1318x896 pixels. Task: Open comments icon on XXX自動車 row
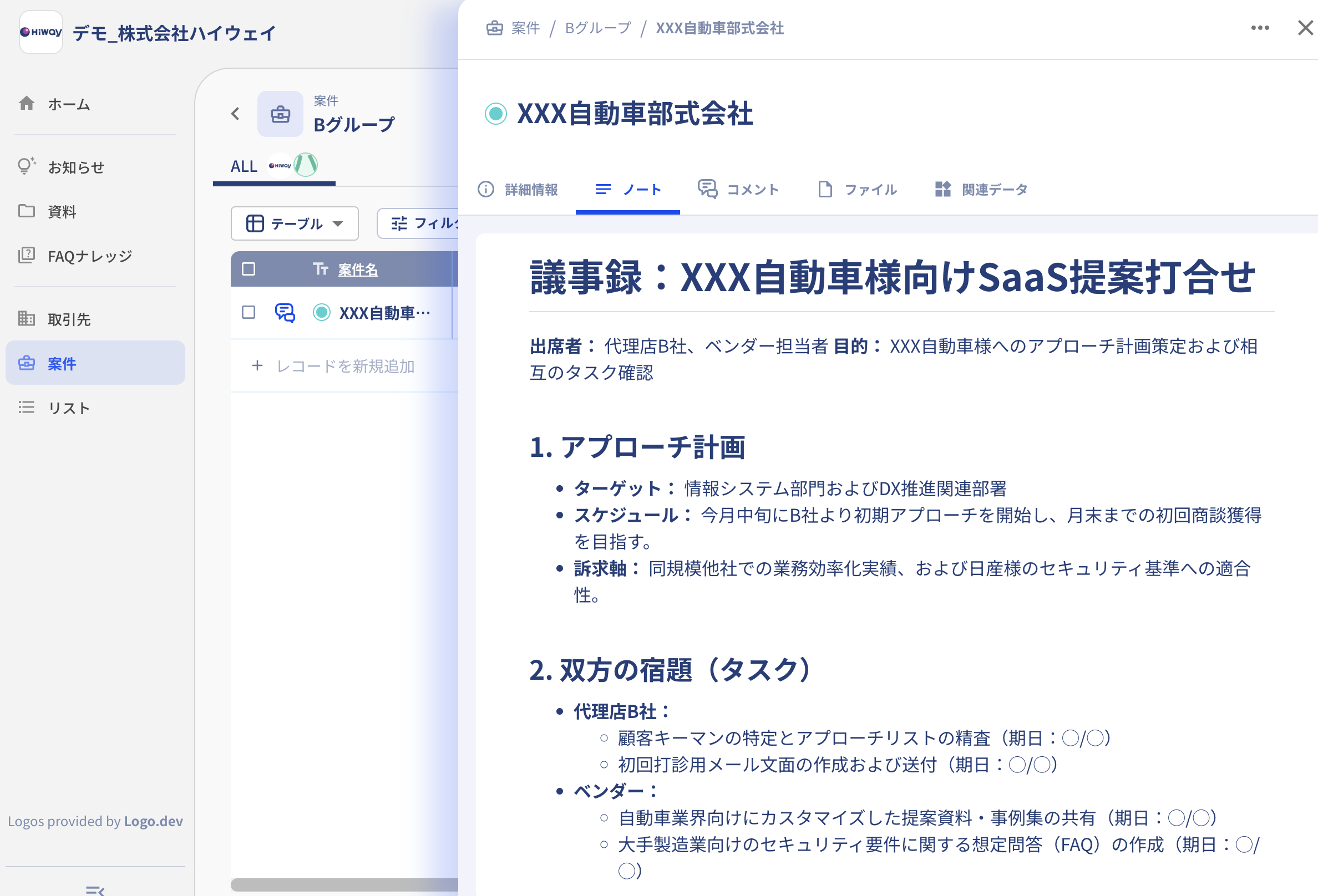click(285, 313)
